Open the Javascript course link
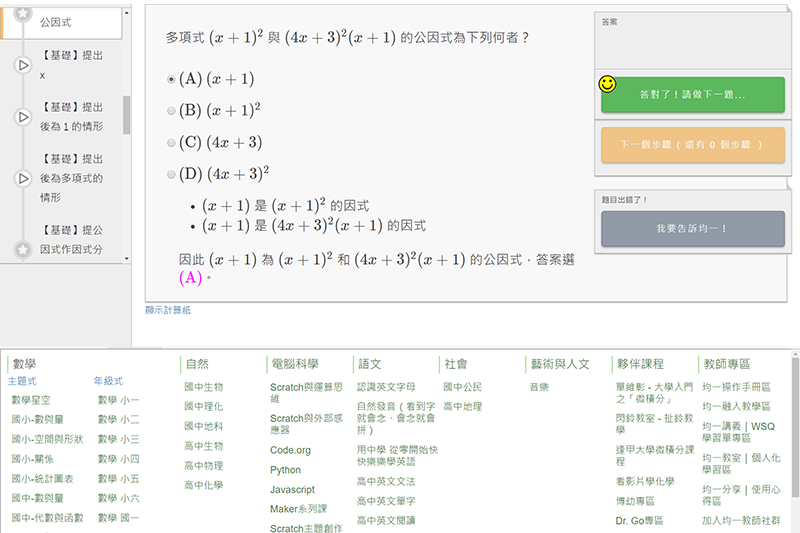Screen dimensions: 800x533 point(292,490)
